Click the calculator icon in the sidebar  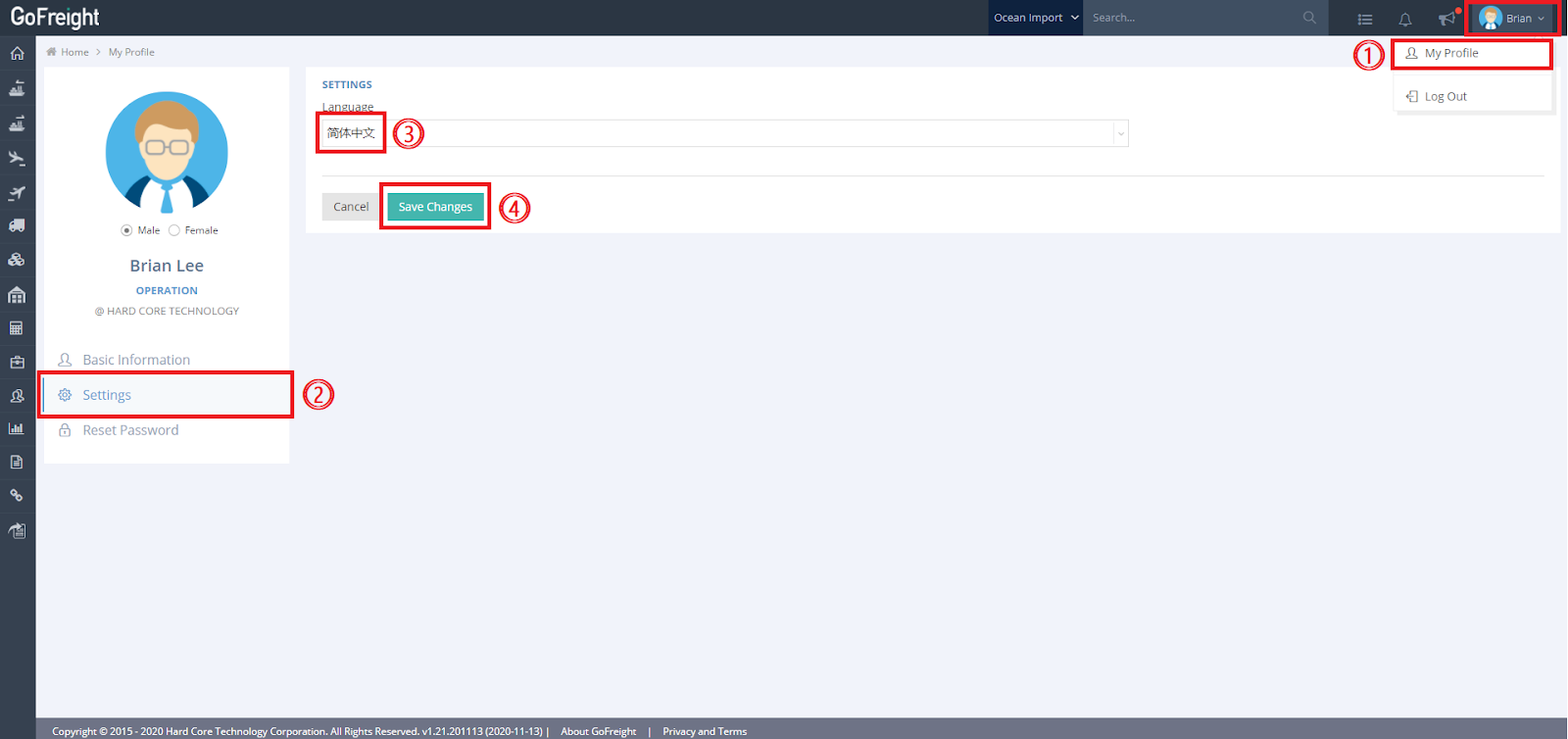tap(17, 328)
